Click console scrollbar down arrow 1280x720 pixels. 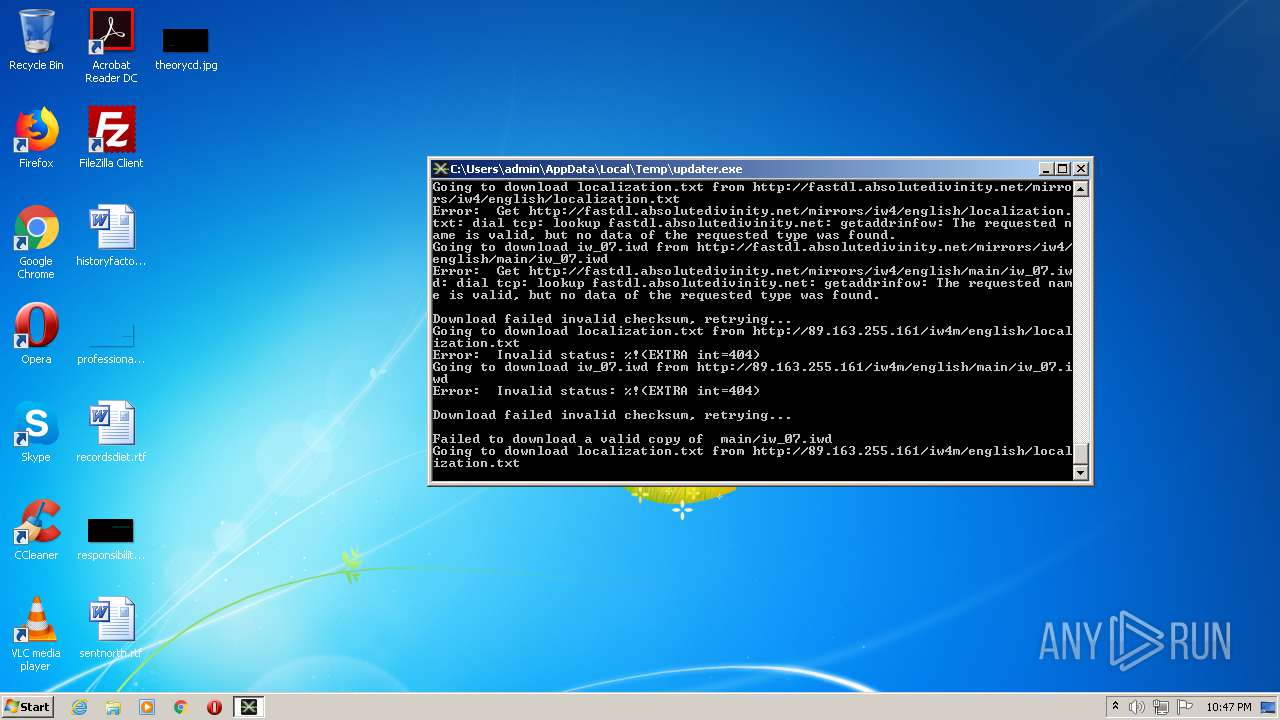(x=1081, y=473)
